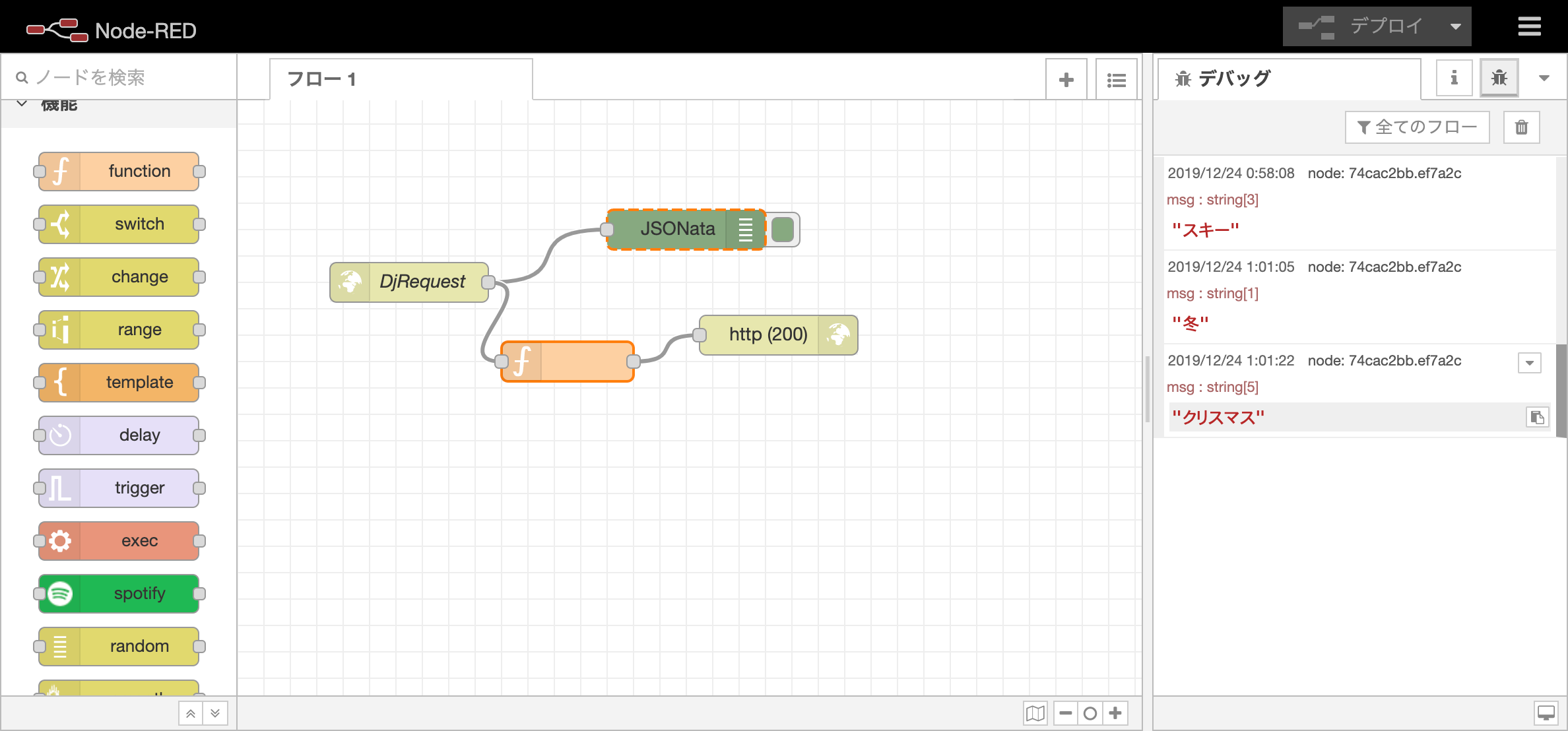Viewport: 1568px width, 731px height.
Task: Open the main hamburger menu
Action: (1529, 26)
